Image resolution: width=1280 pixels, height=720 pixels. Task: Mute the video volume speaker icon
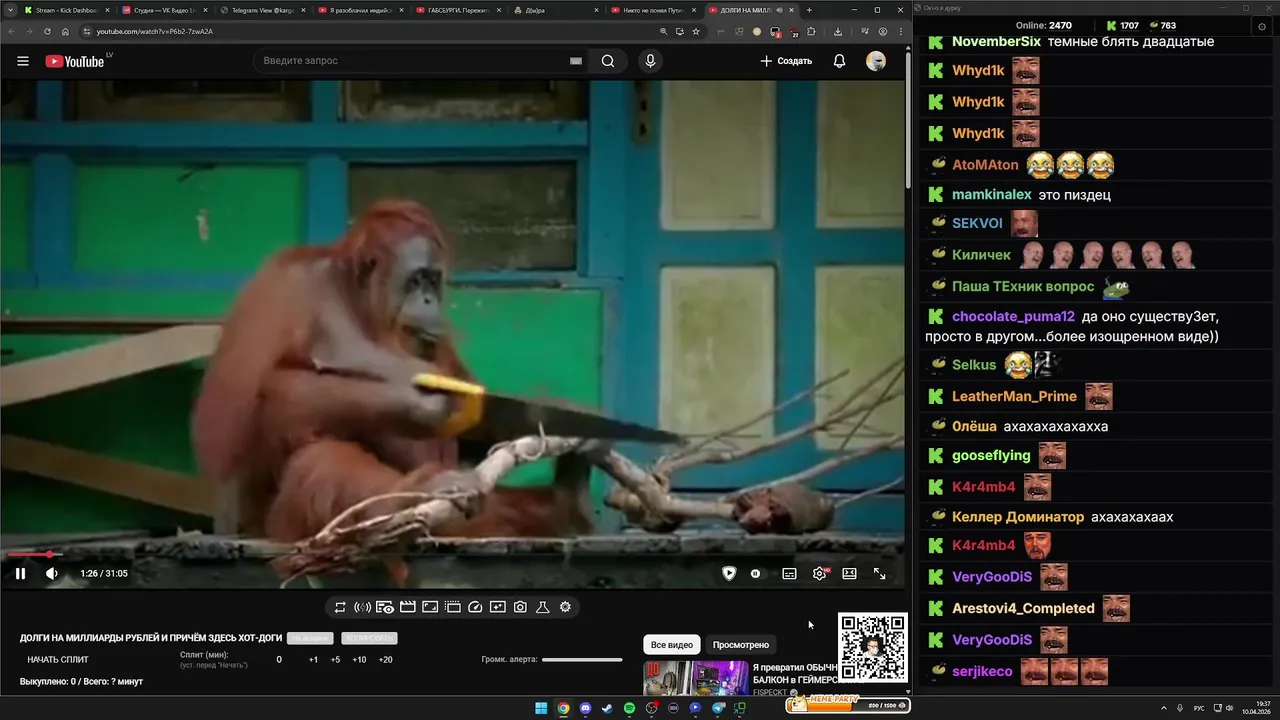click(x=52, y=573)
